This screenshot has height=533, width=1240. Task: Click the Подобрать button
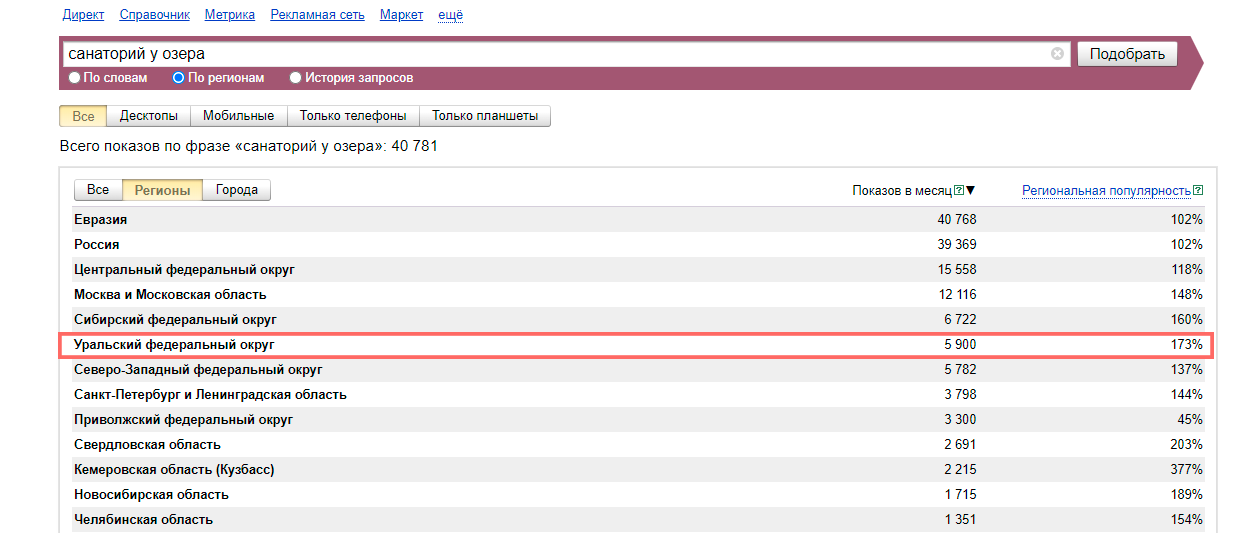1127,54
